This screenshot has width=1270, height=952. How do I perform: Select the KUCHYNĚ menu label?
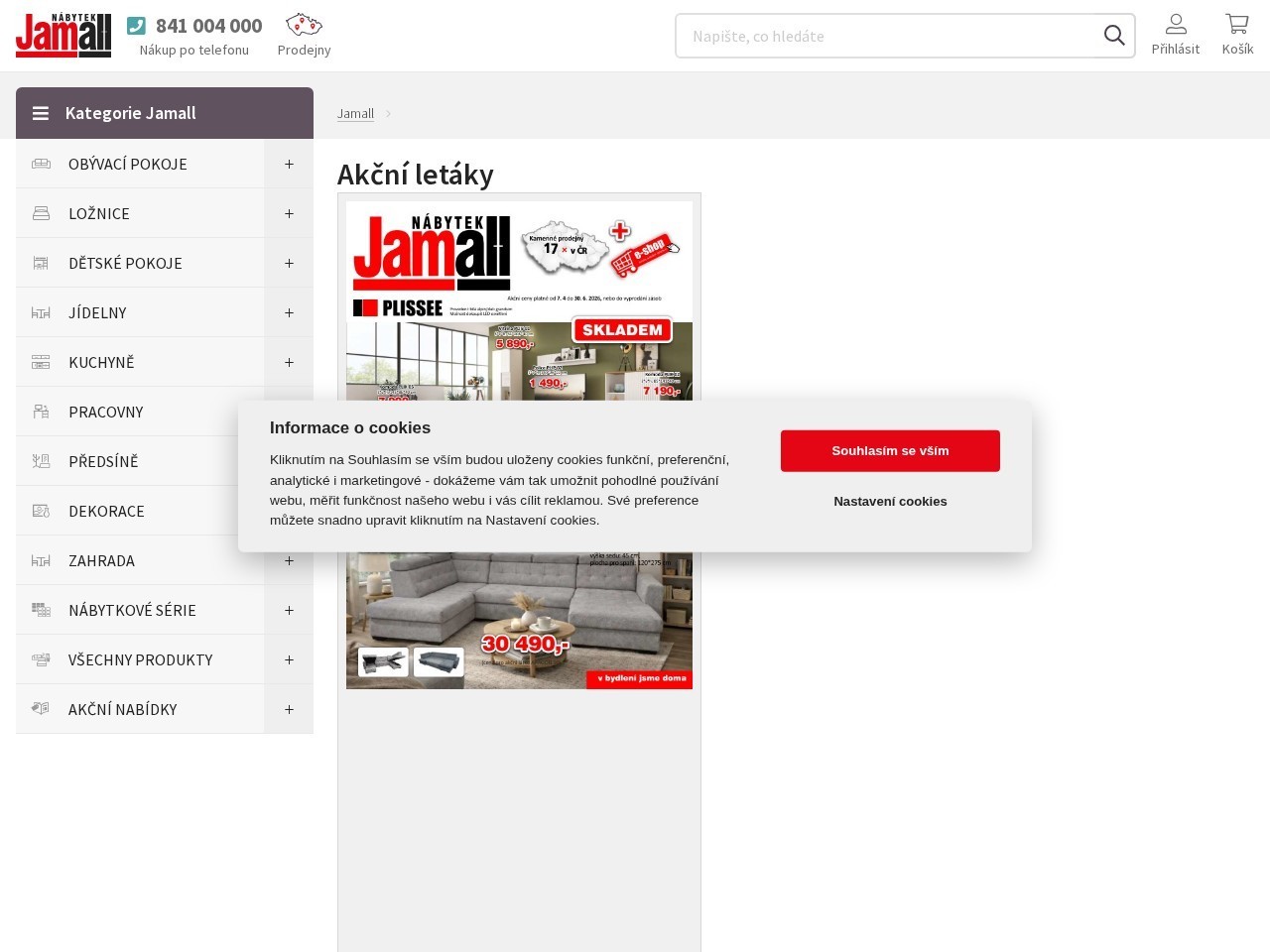(101, 362)
